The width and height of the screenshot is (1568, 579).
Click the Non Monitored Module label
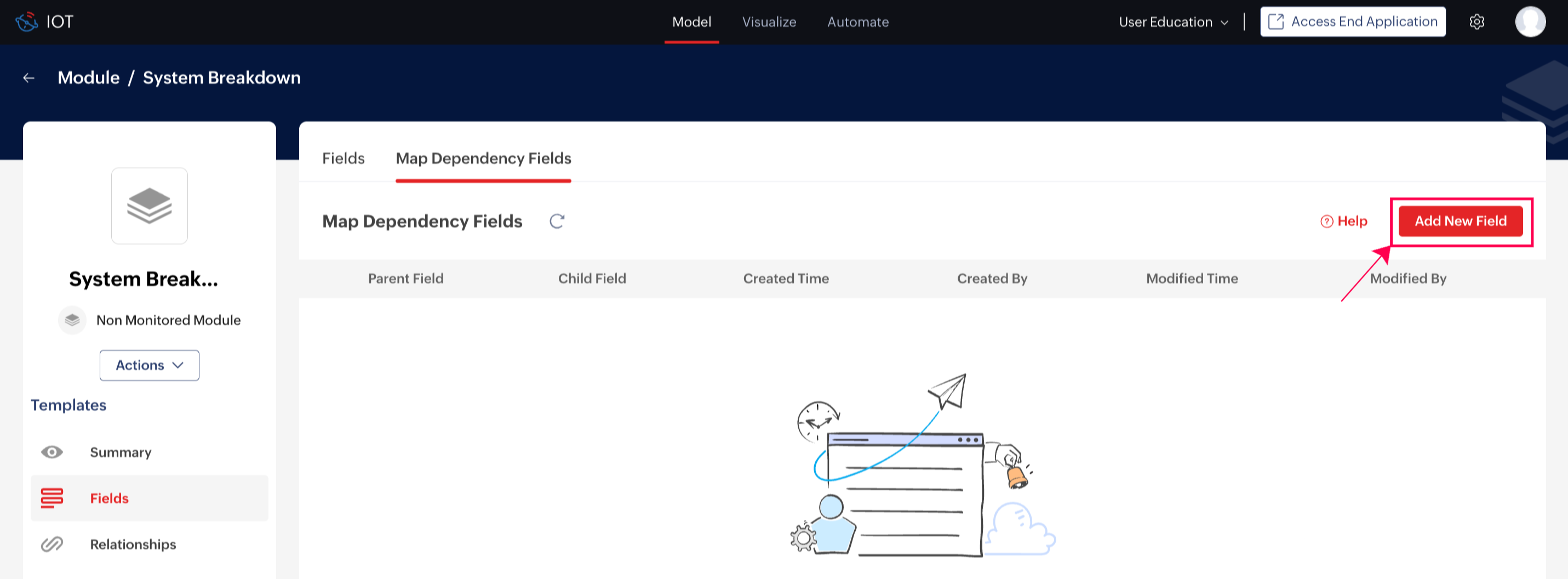click(x=168, y=320)
